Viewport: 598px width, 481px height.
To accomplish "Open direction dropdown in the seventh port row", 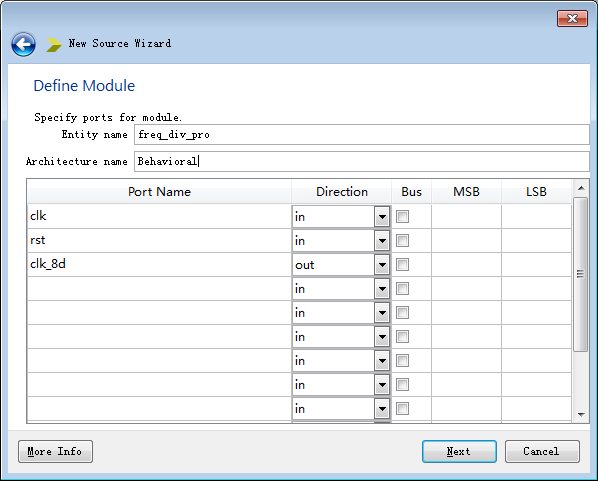I will pyautogui.click(x=382, y=361).
